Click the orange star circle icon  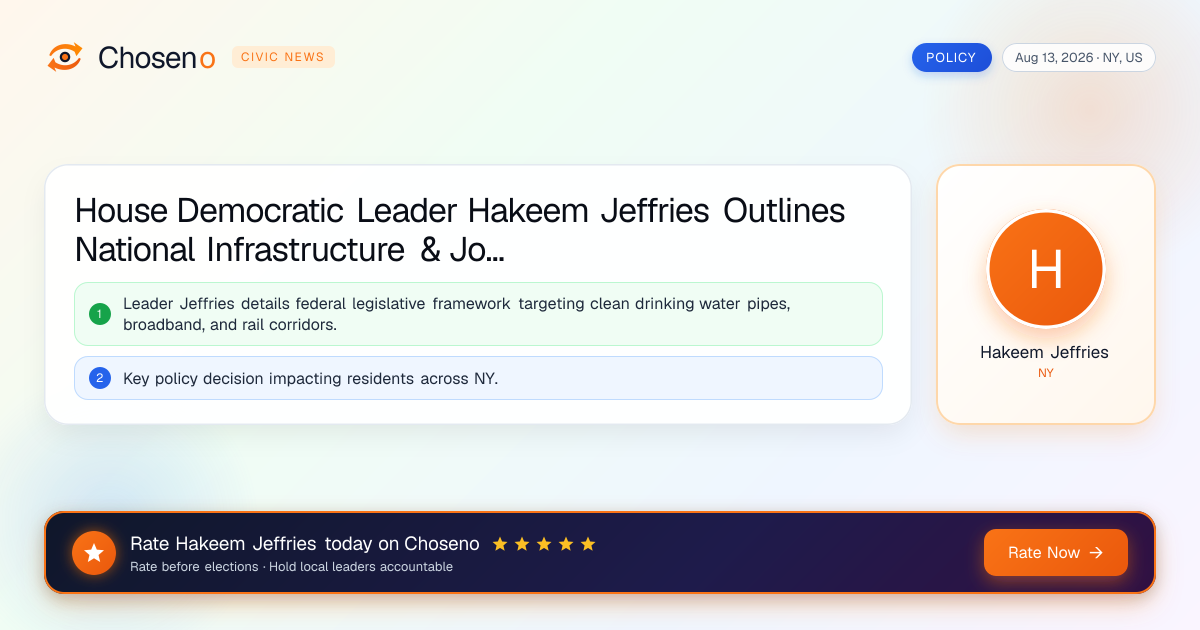pos(94,553)
